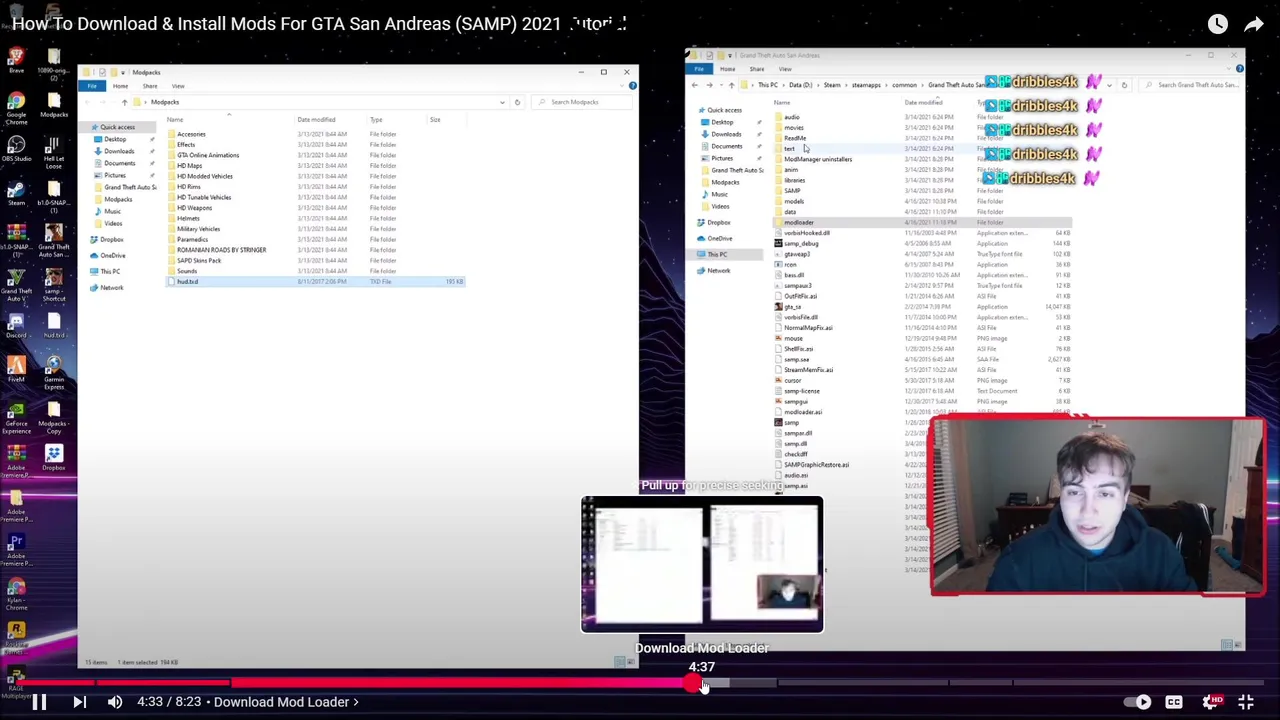The width and height of the screenshot is (1280, 720).
Task: Open the player settings gear
Action: pyautogui.click(x=1211, y=702)
